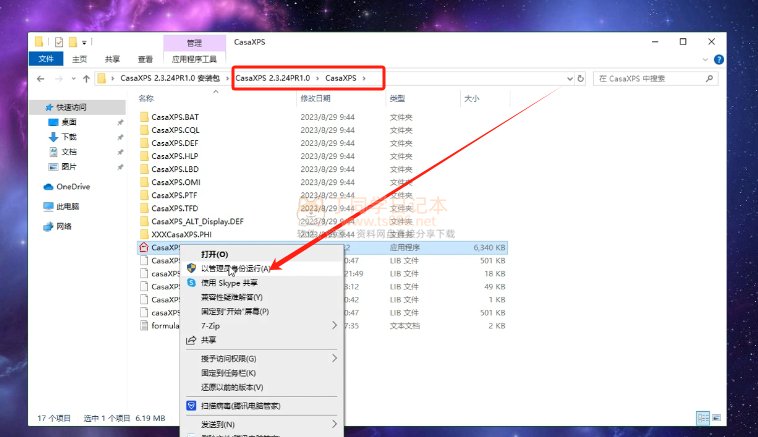Sort by the 名称 column header
The image size is (758, 437).
[146, 98]
